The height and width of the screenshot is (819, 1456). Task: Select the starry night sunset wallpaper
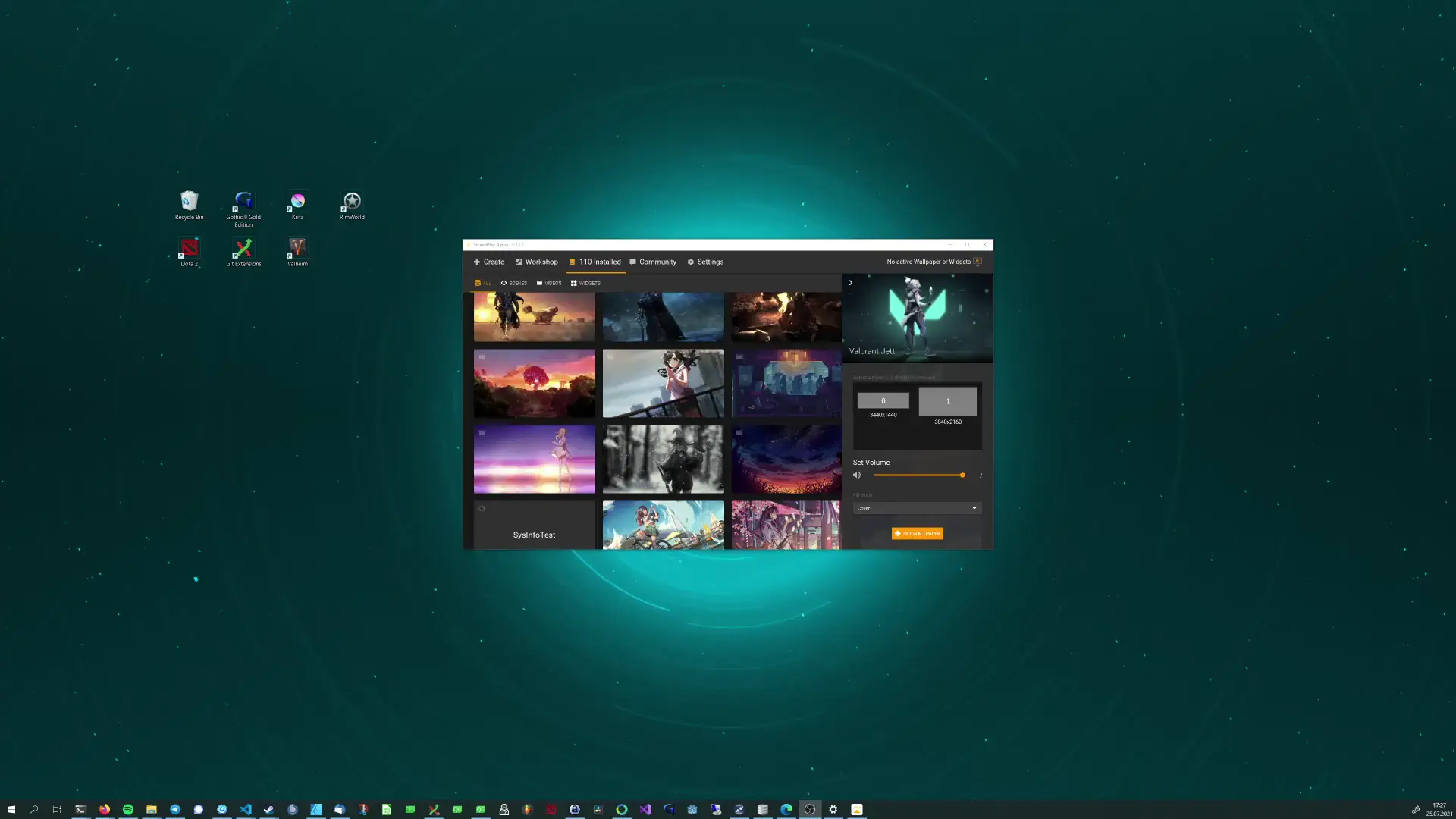[786, 459]
